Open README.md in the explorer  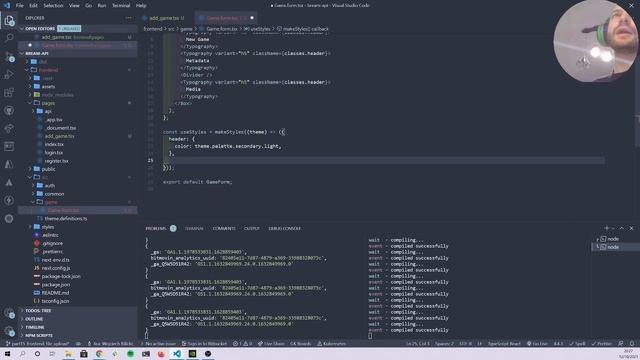tap(55, 293)
